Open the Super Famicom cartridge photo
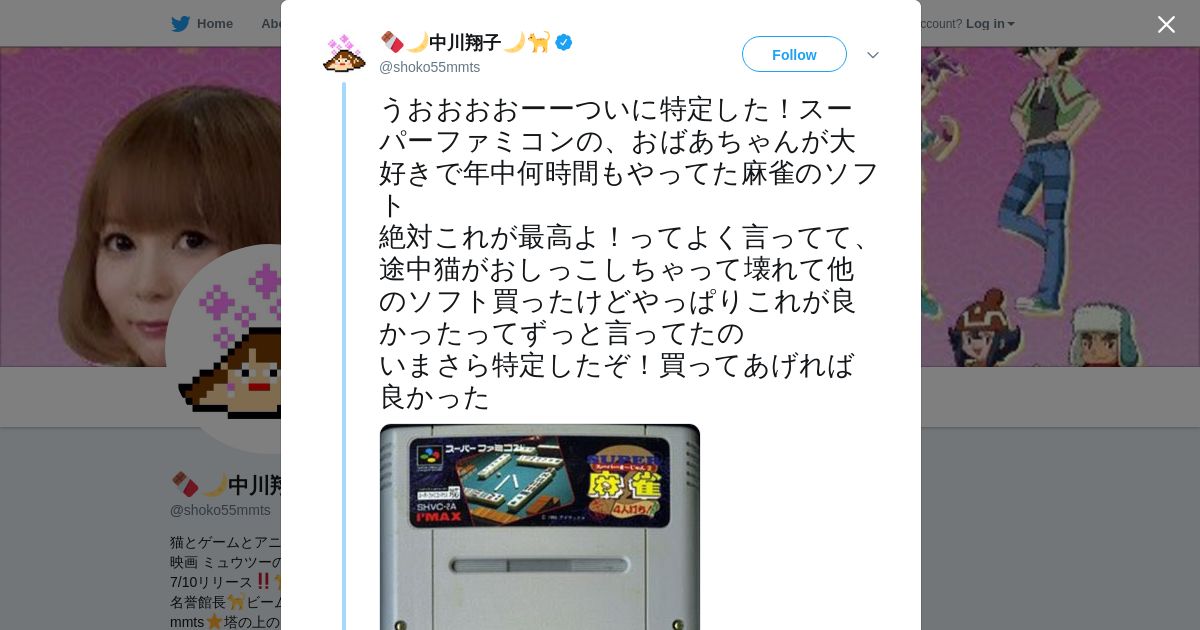1200x630 pixels. (x=540, y=527)
